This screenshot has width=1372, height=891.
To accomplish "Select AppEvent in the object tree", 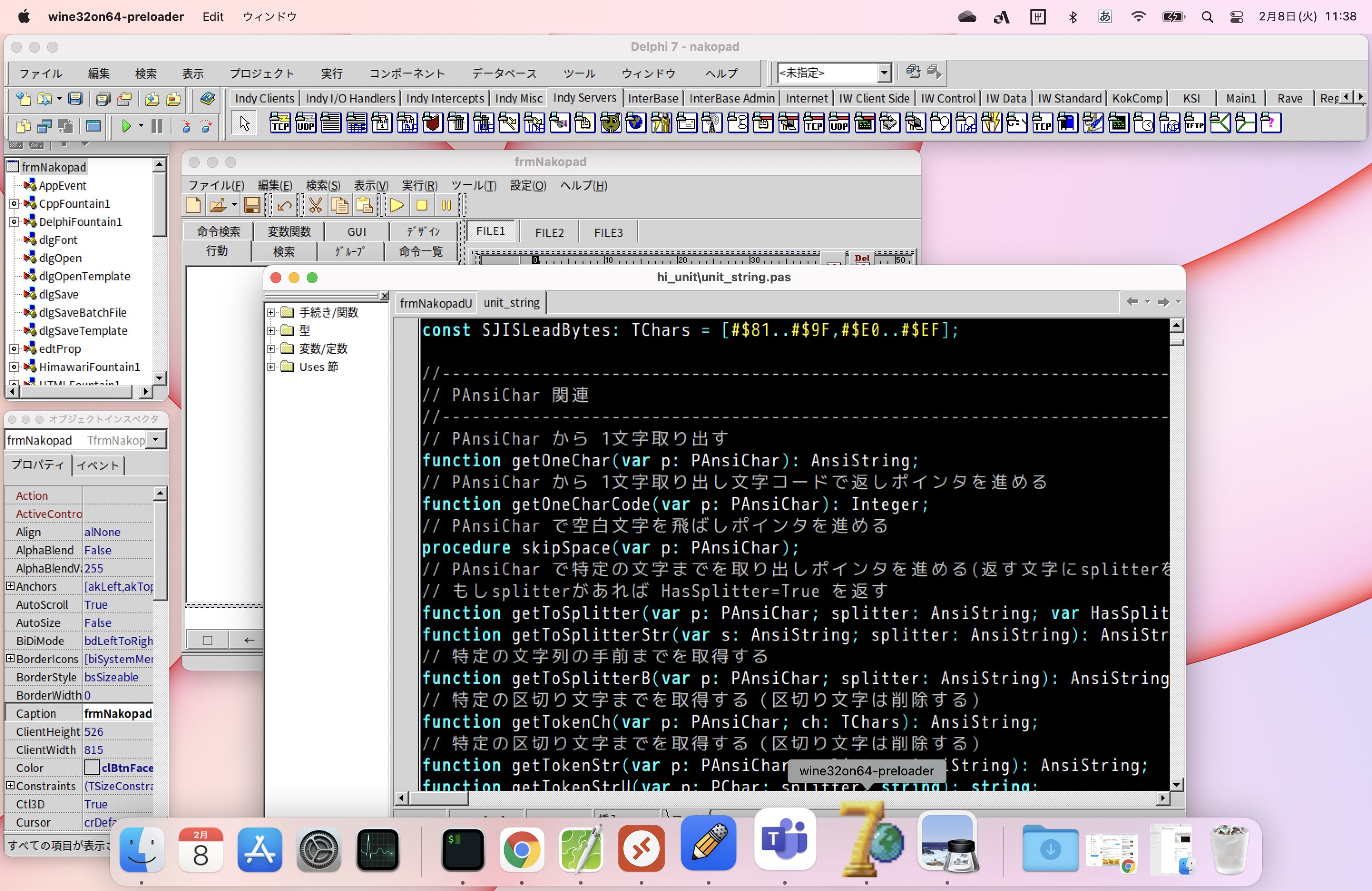I will click(x=62, y=186).
